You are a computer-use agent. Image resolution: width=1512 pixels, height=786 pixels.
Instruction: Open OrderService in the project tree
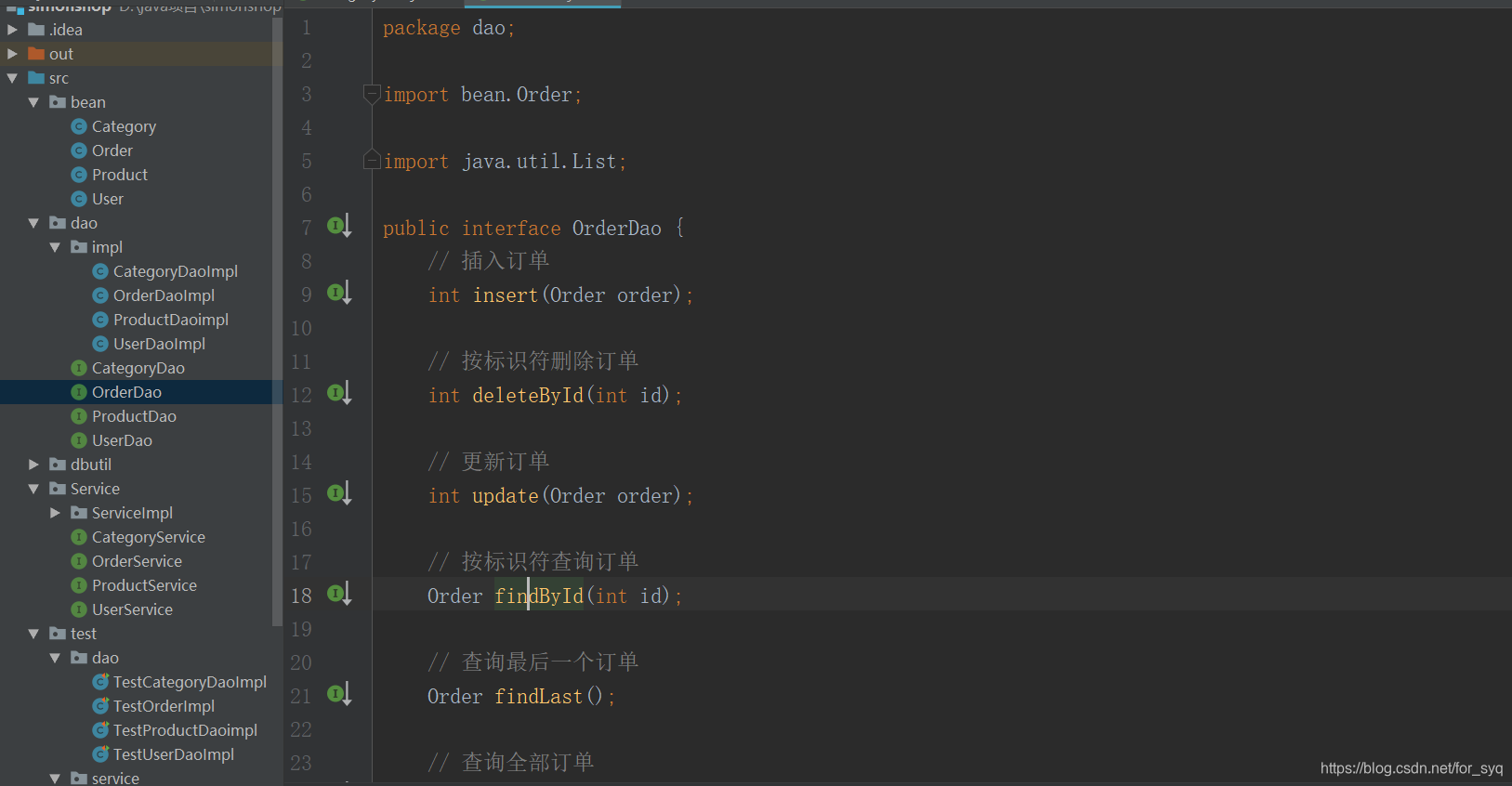pos(137,561)
